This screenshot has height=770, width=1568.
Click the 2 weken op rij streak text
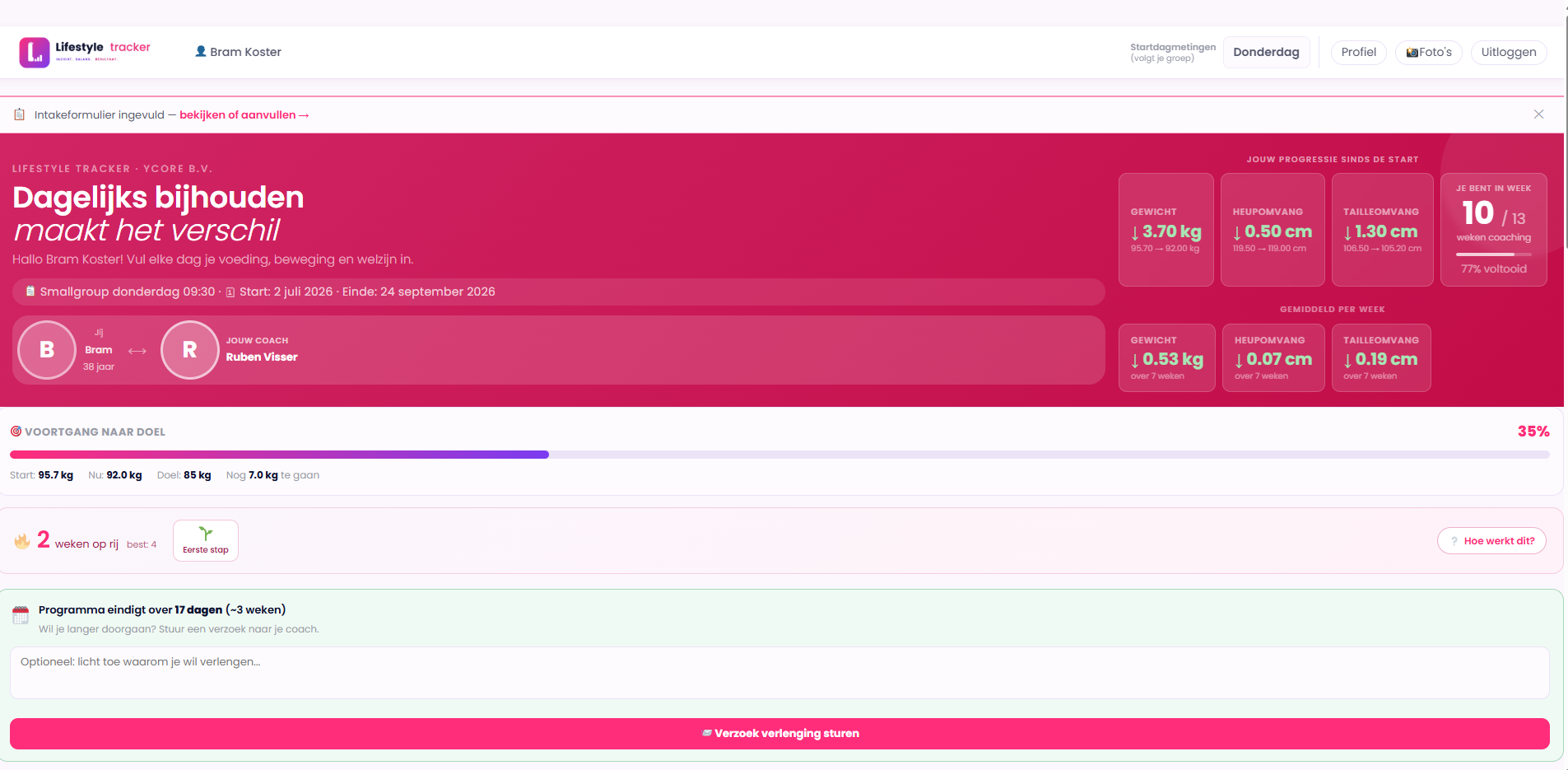(78, 541)
